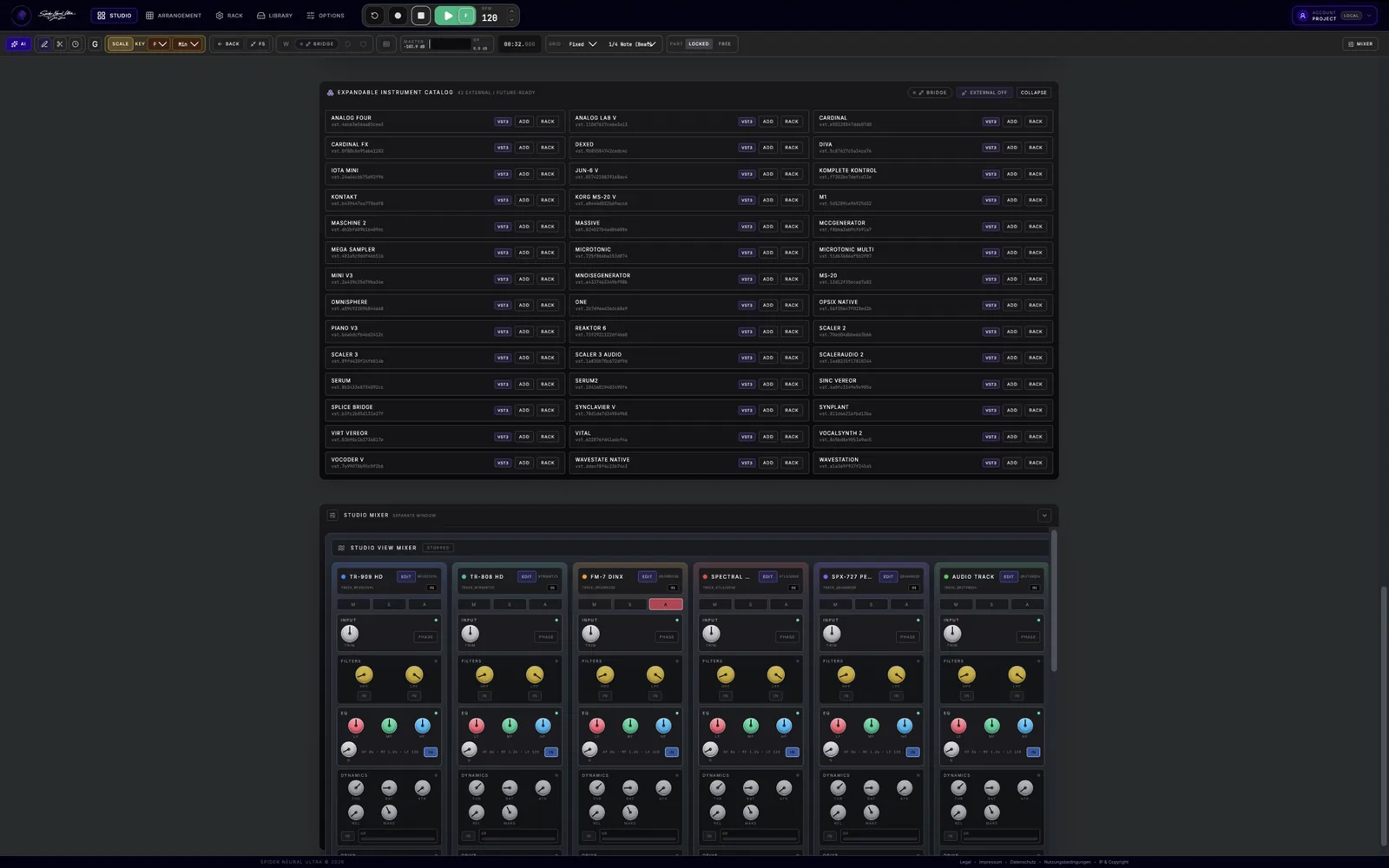Select the Locked part mode
Image resolution: width=1389 pixels, height=868 pixels.
coord(699,43)
